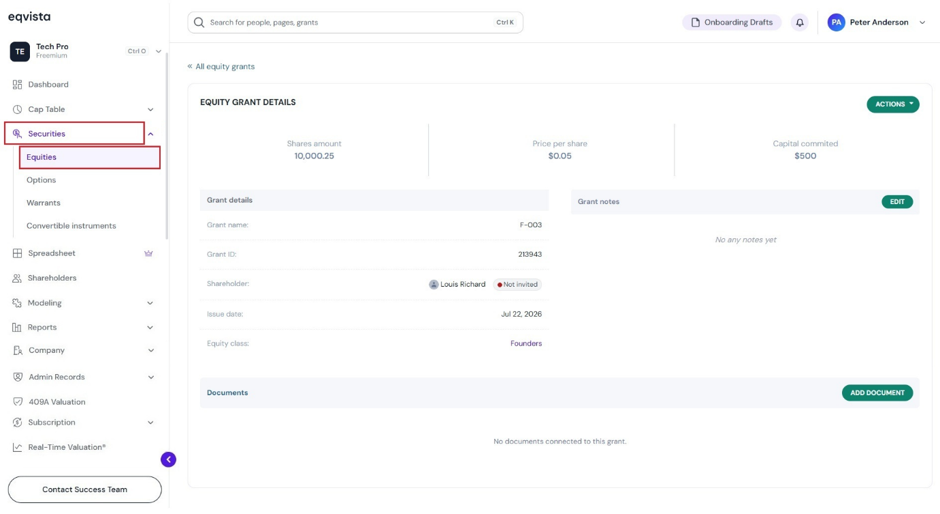Click the Shareholders people icon
The height and width of the screenshot is (514, 940).
click(17, 278)
